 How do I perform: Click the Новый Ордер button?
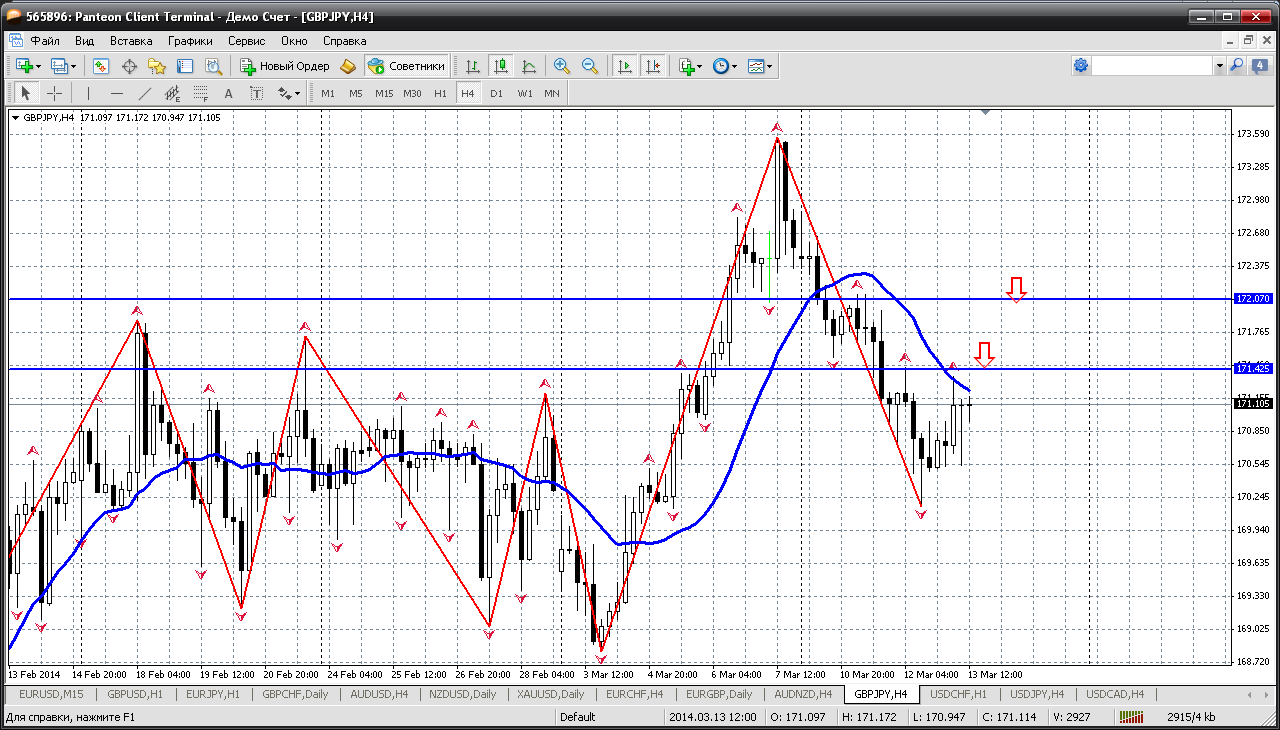click(285, 66)
